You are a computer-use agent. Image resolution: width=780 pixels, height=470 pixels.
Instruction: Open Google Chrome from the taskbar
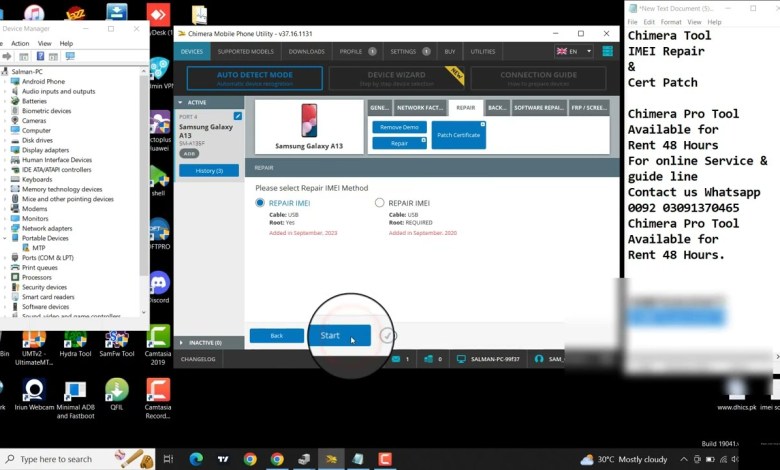250,459
